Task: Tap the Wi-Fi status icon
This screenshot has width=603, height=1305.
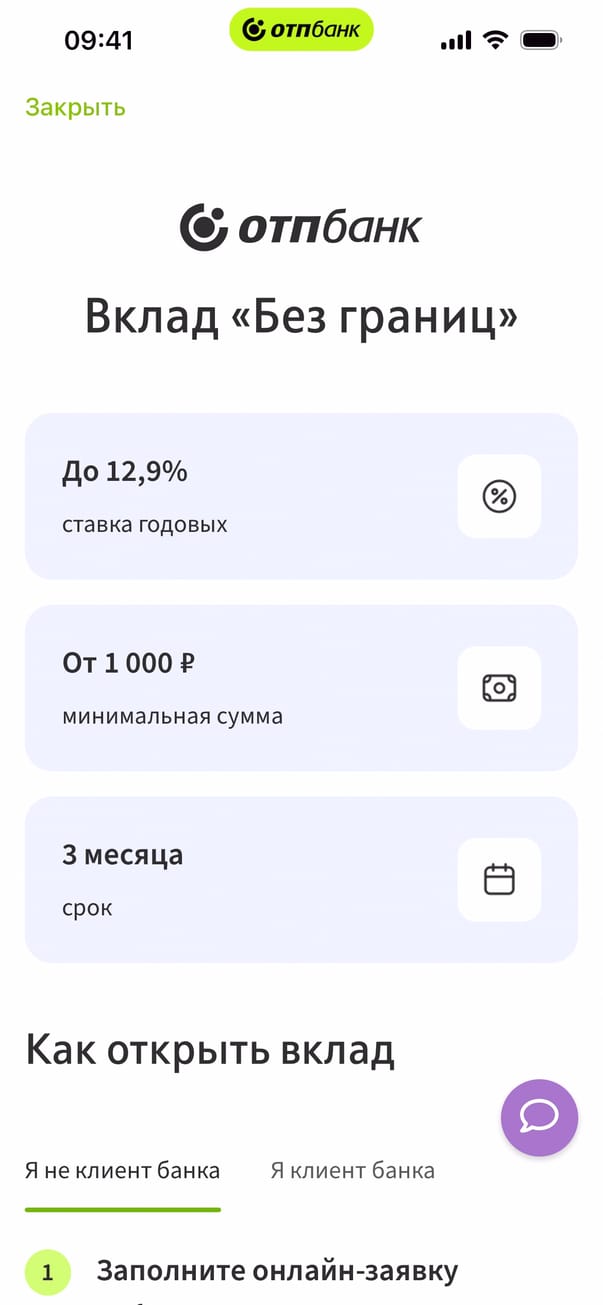Action: (494, 40)
